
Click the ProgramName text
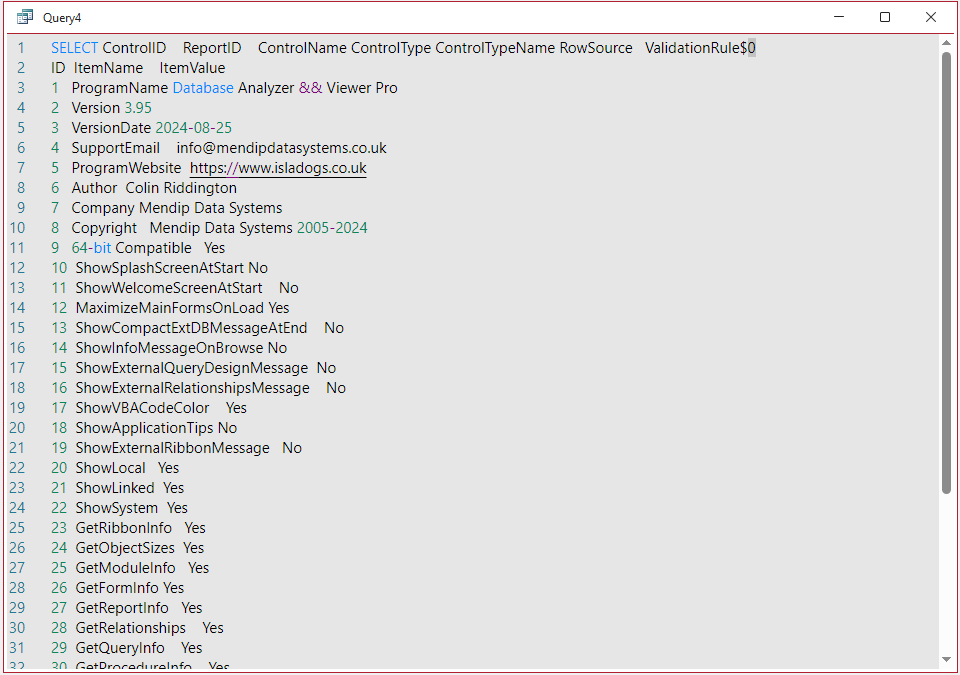coord(119,88)
